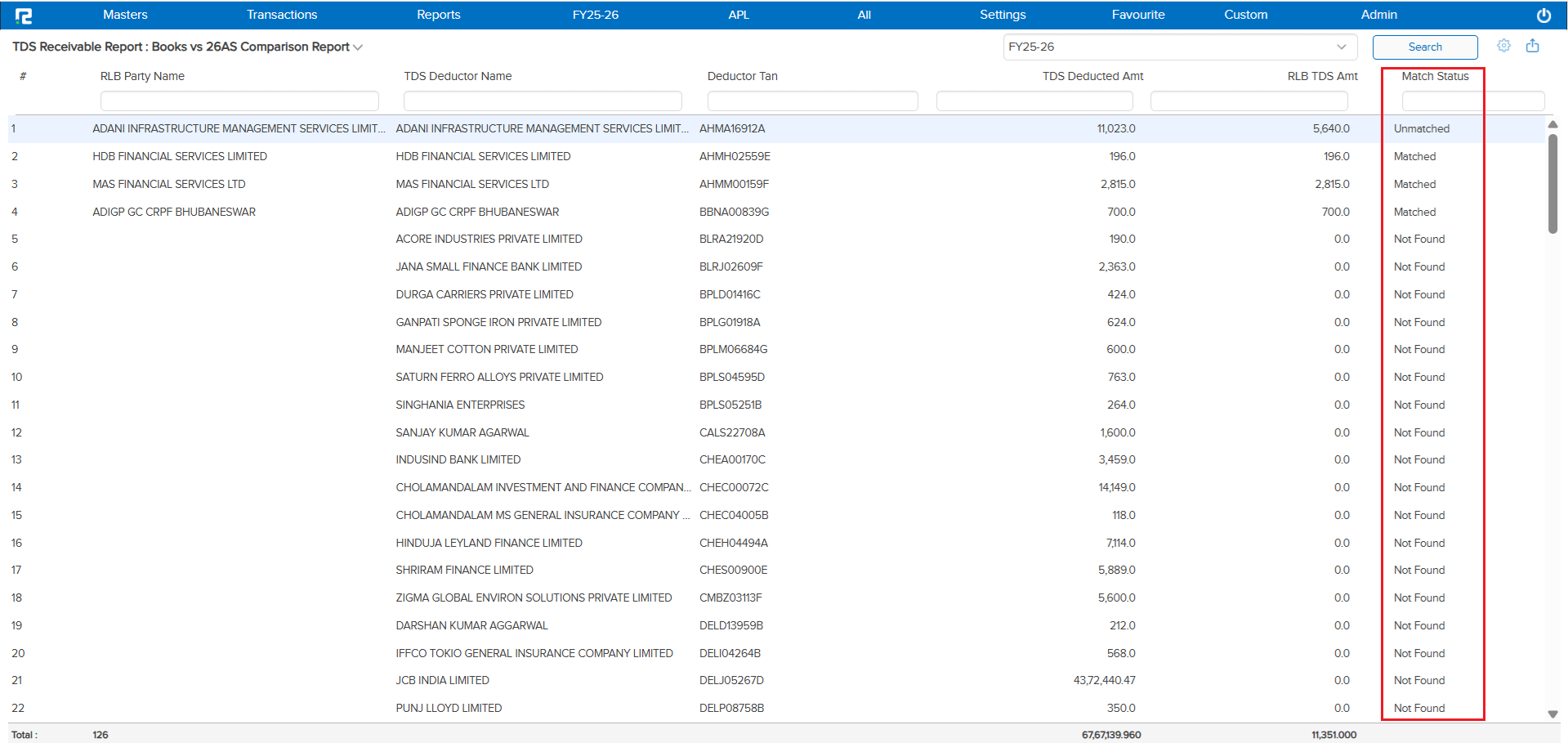Sort by Deductor Tan column header
This screenshot has width=1568, height=743.
pyautogui.click(x=743, y=76)
